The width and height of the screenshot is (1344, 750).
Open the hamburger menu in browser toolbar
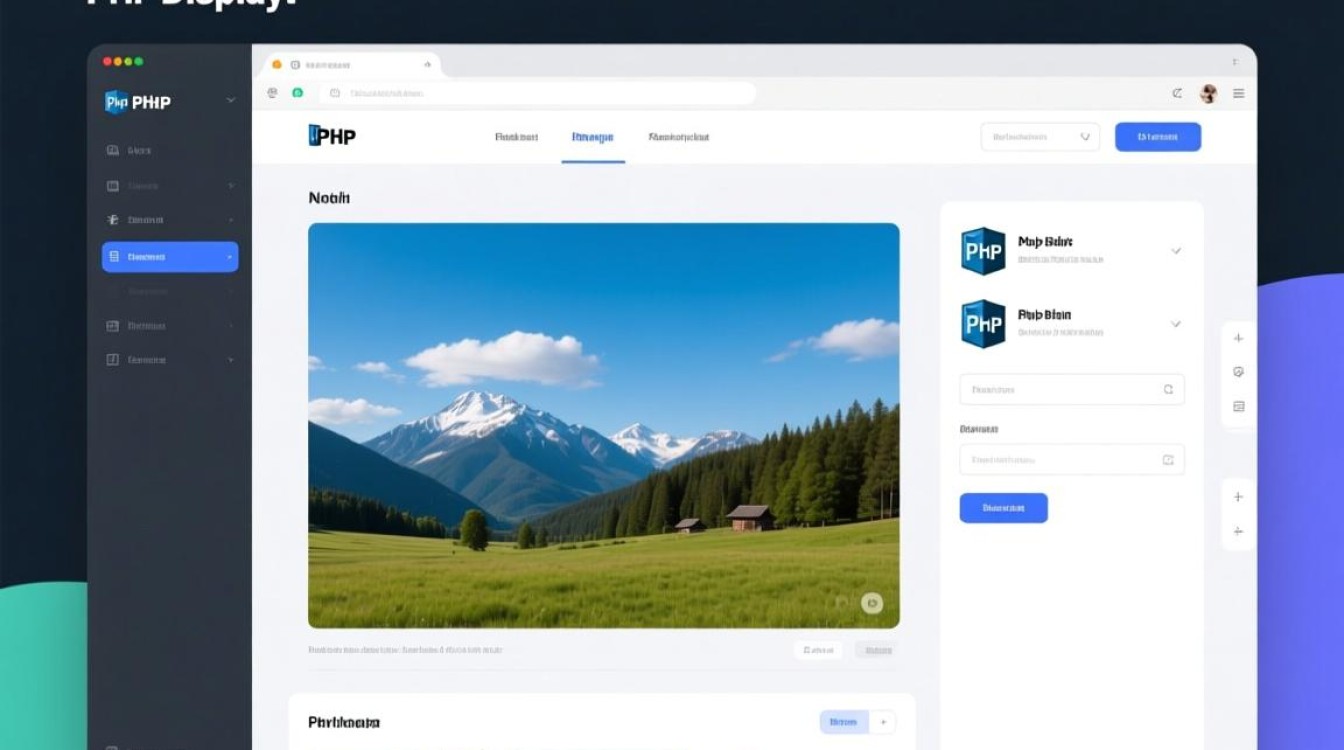pos(1238,94)
